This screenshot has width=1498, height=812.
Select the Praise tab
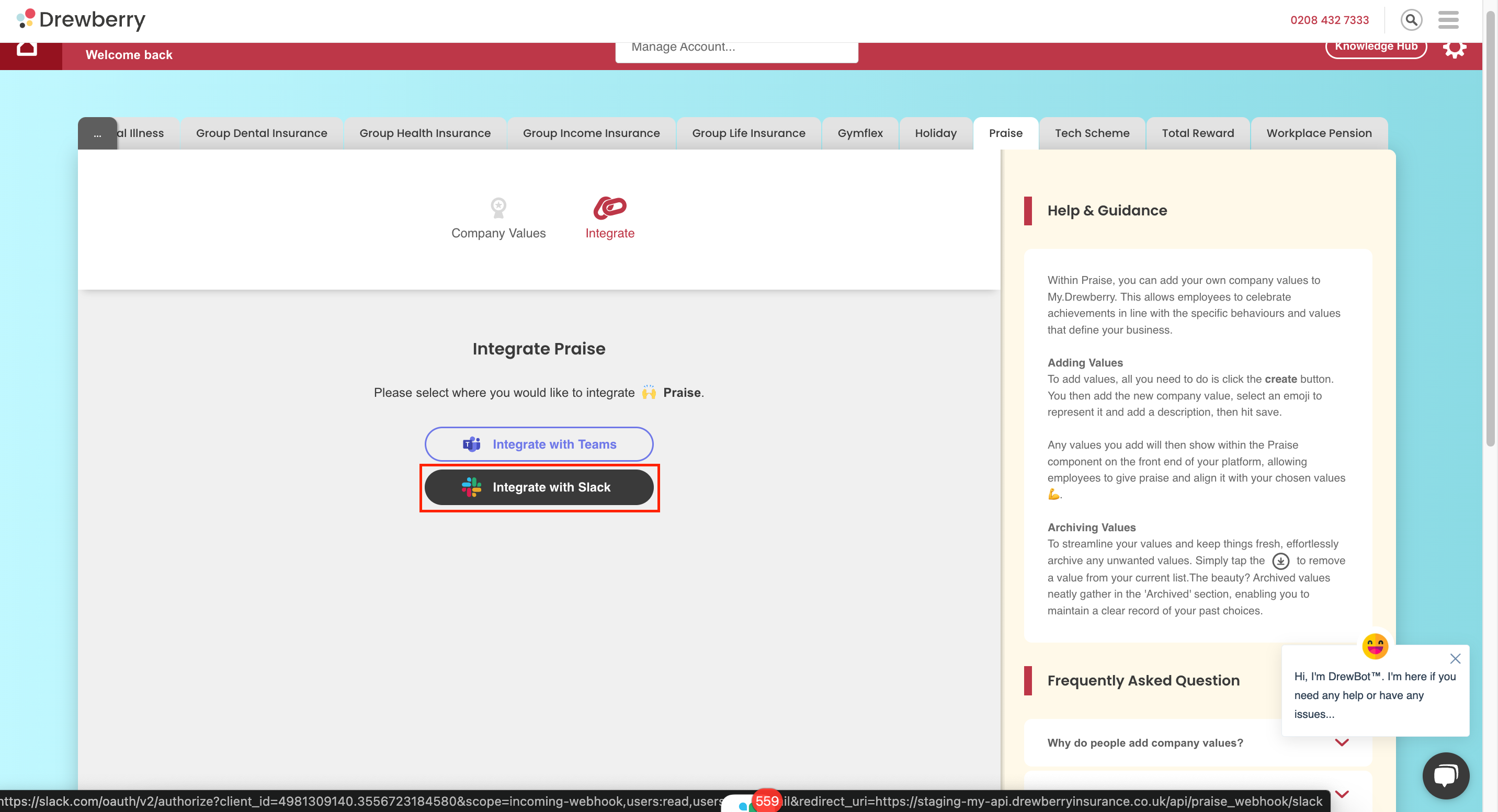[x=1005, y=133]
